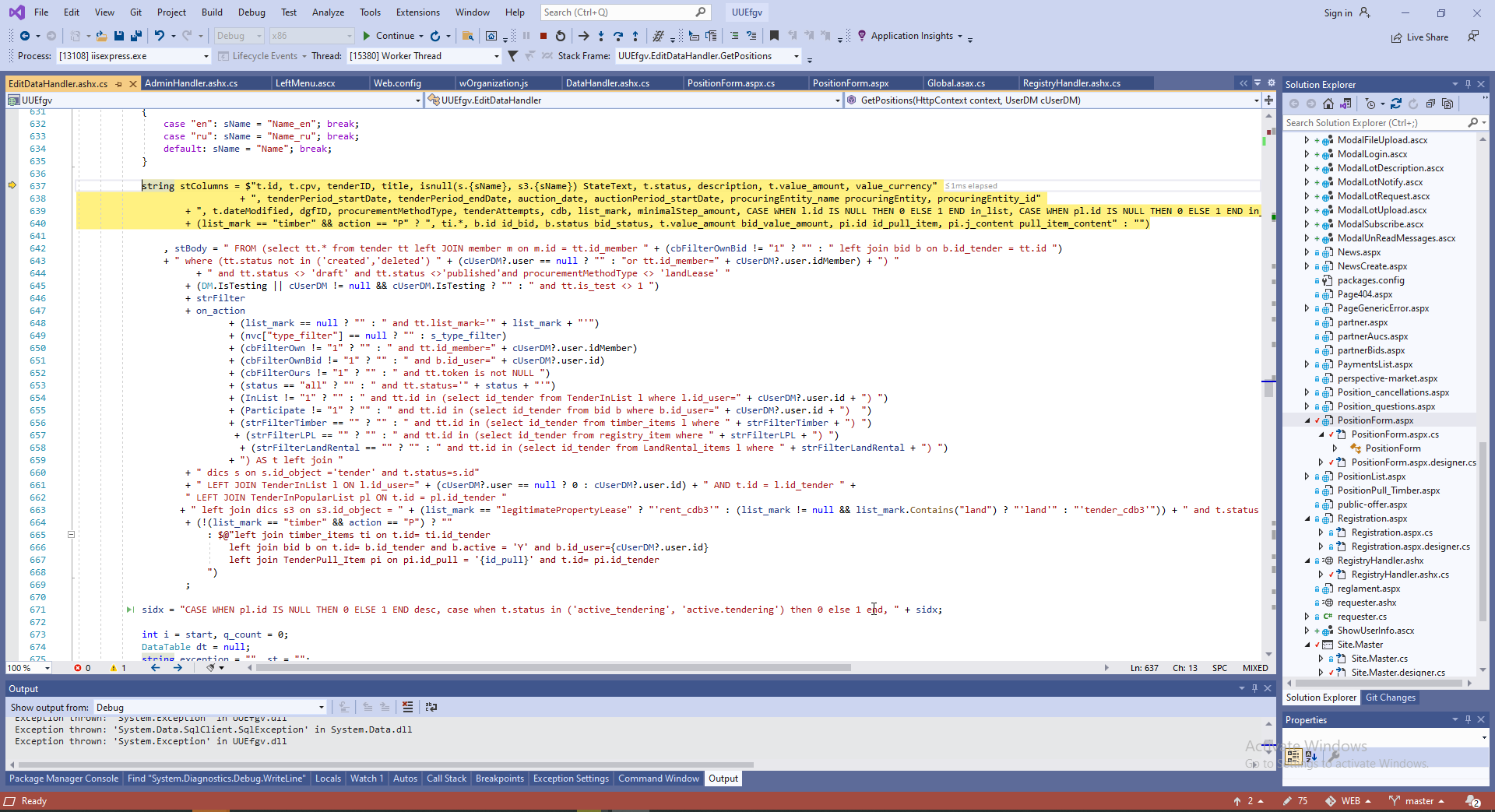Viewport: 1495px width, 812px height.
Task: Click Solution Explorer Home icon
Action: coord(1328,104)
